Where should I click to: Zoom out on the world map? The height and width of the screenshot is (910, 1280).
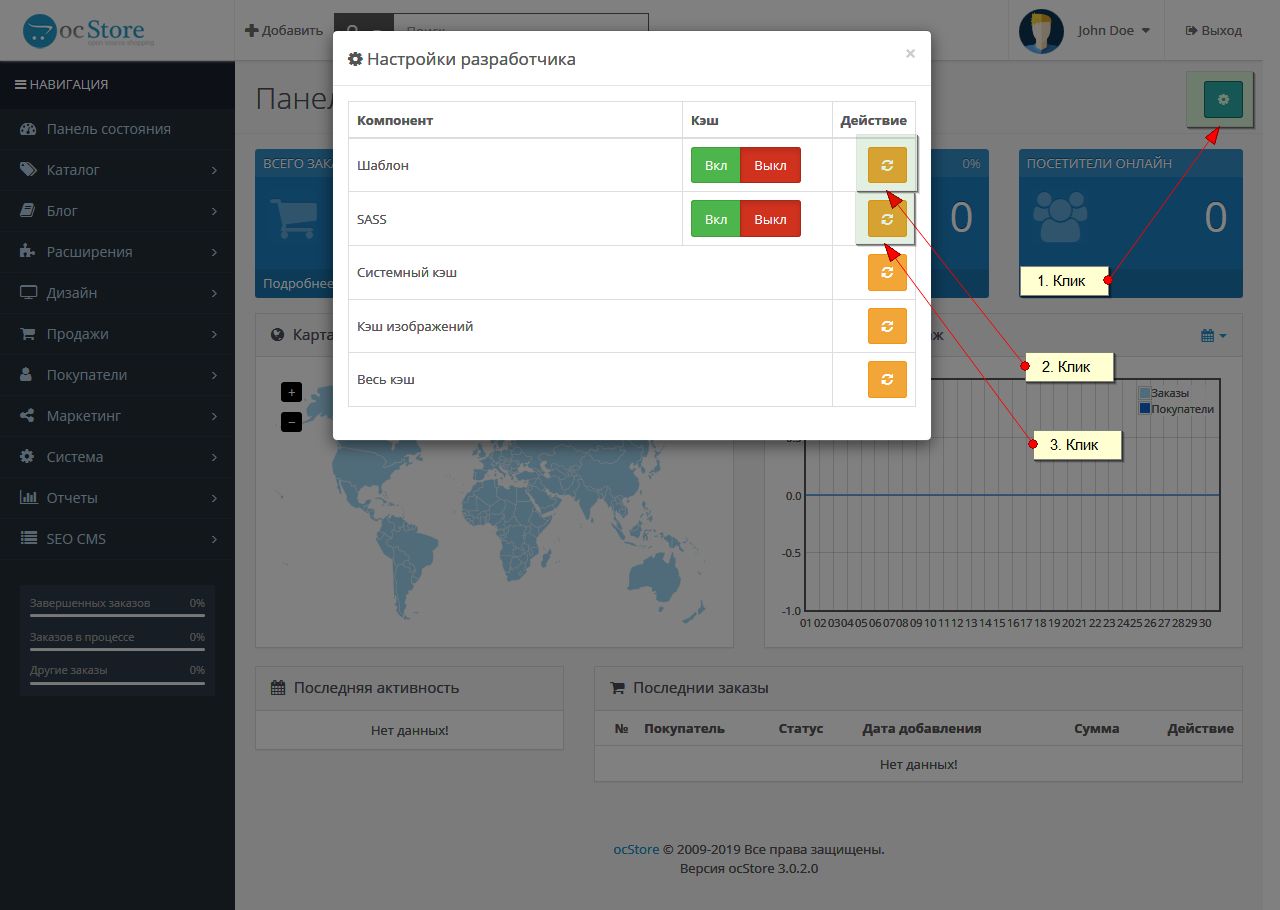click(x=291, y=422)
